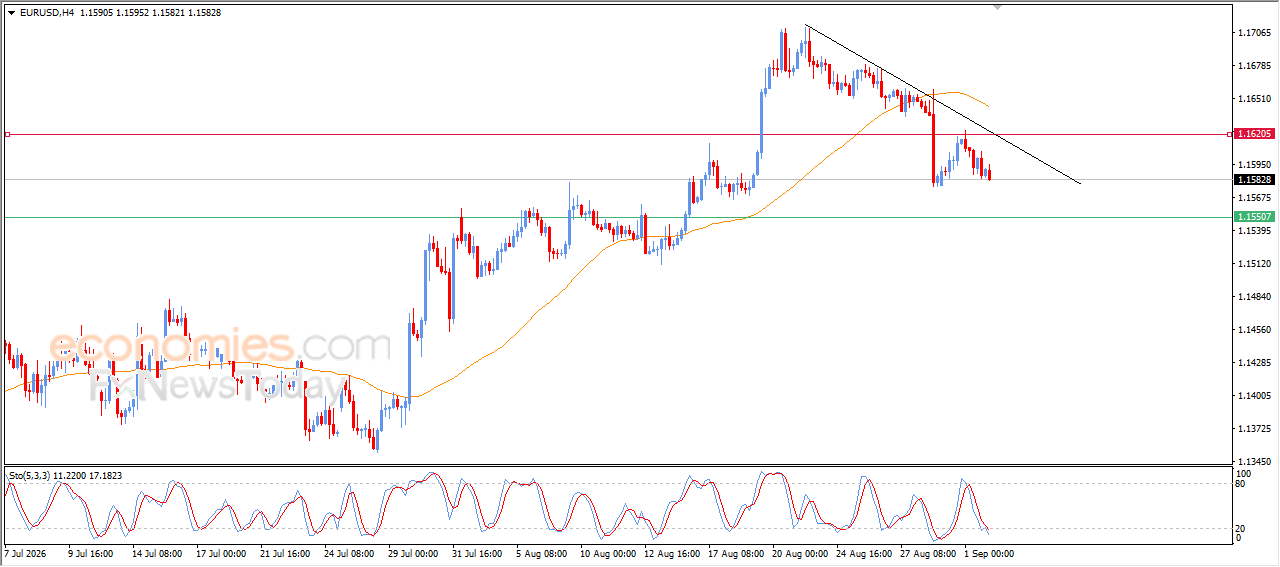The width and height of the screenshot is (1280, 567).
Task: Click the small arrow icon beside EURUSD,H4
Action: 11,12
